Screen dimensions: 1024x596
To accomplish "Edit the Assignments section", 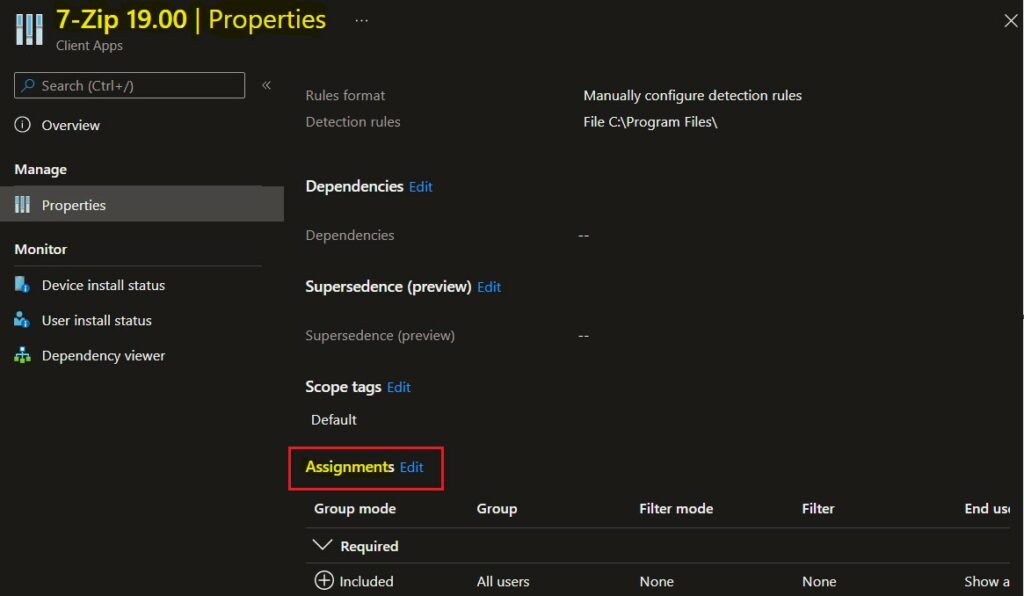I will pyautogui.click(x=411, y=467).
